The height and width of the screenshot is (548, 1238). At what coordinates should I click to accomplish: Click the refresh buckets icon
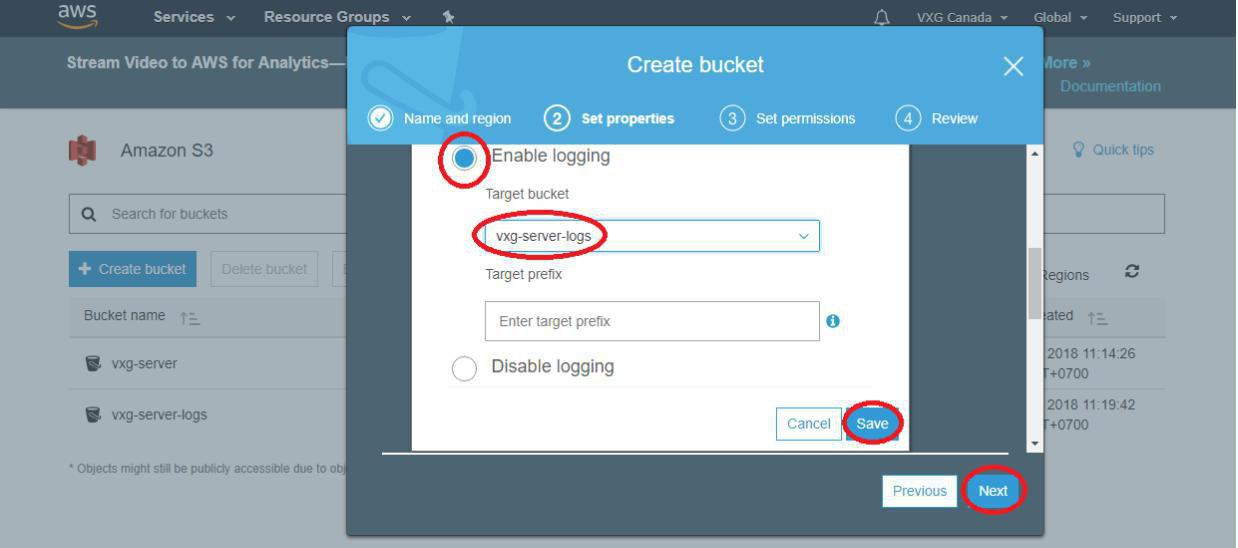click(x=1132, y=272)
